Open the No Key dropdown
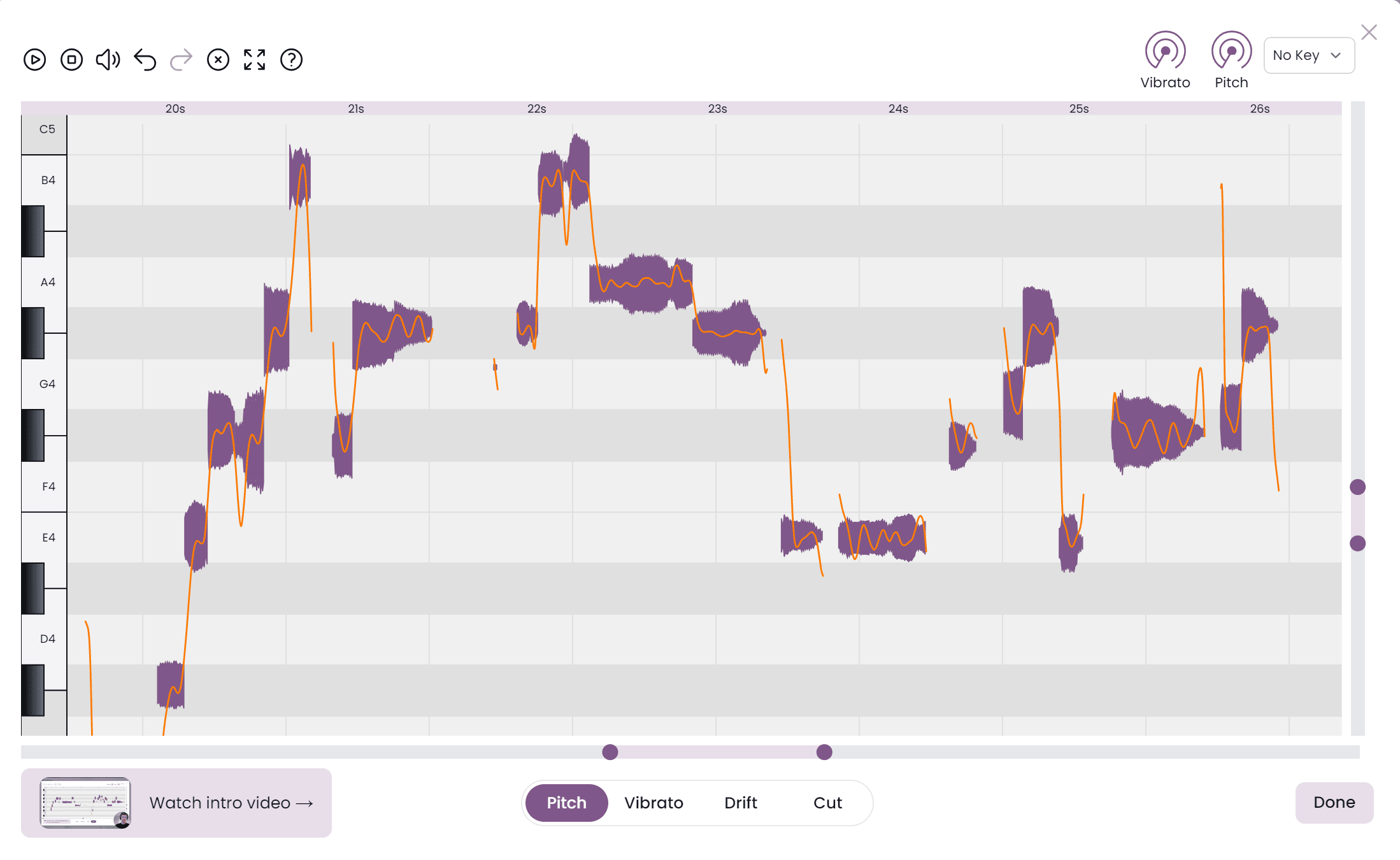Image resolution: width=1400 pixels, height=860 pixels. (x=1308, y=55)
